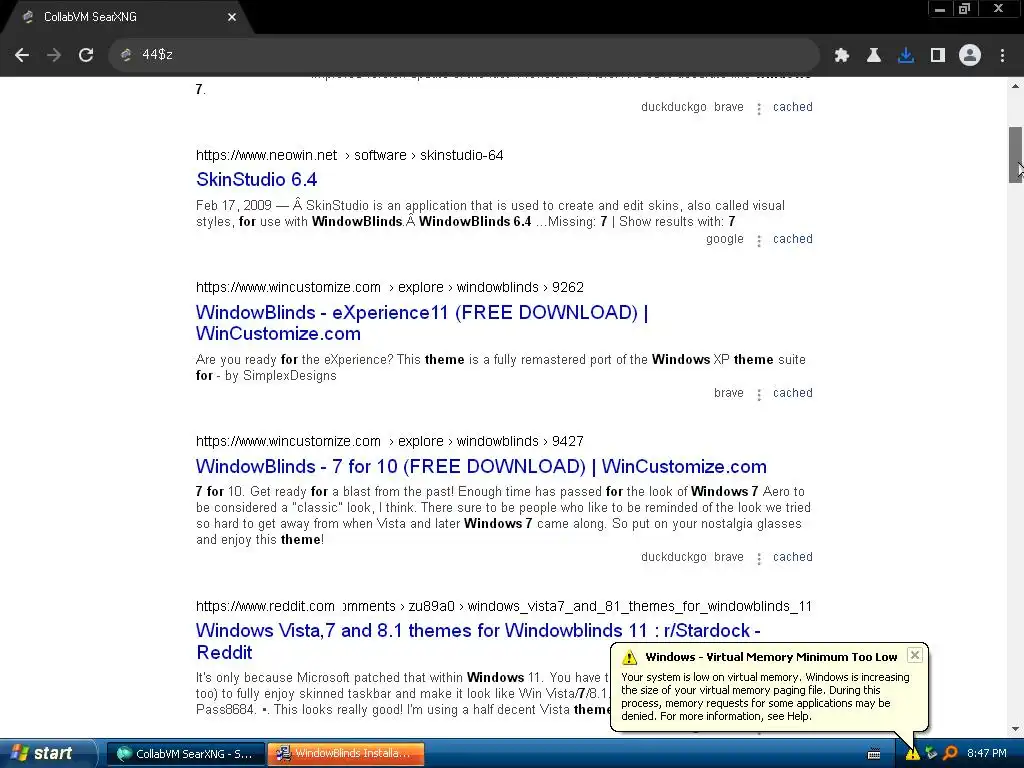This screenshot has width=1024, height=768.
Task: Open cached link of topmost partial result
Action: 793,107
